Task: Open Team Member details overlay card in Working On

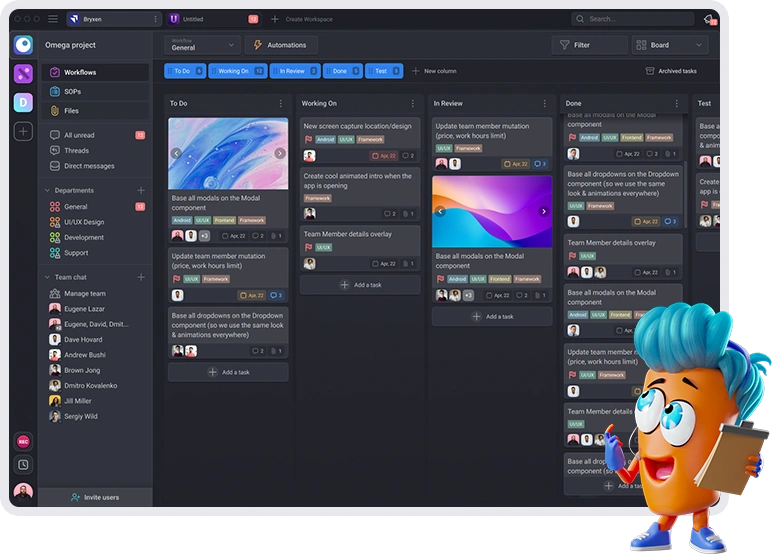Action: [360, 248]
